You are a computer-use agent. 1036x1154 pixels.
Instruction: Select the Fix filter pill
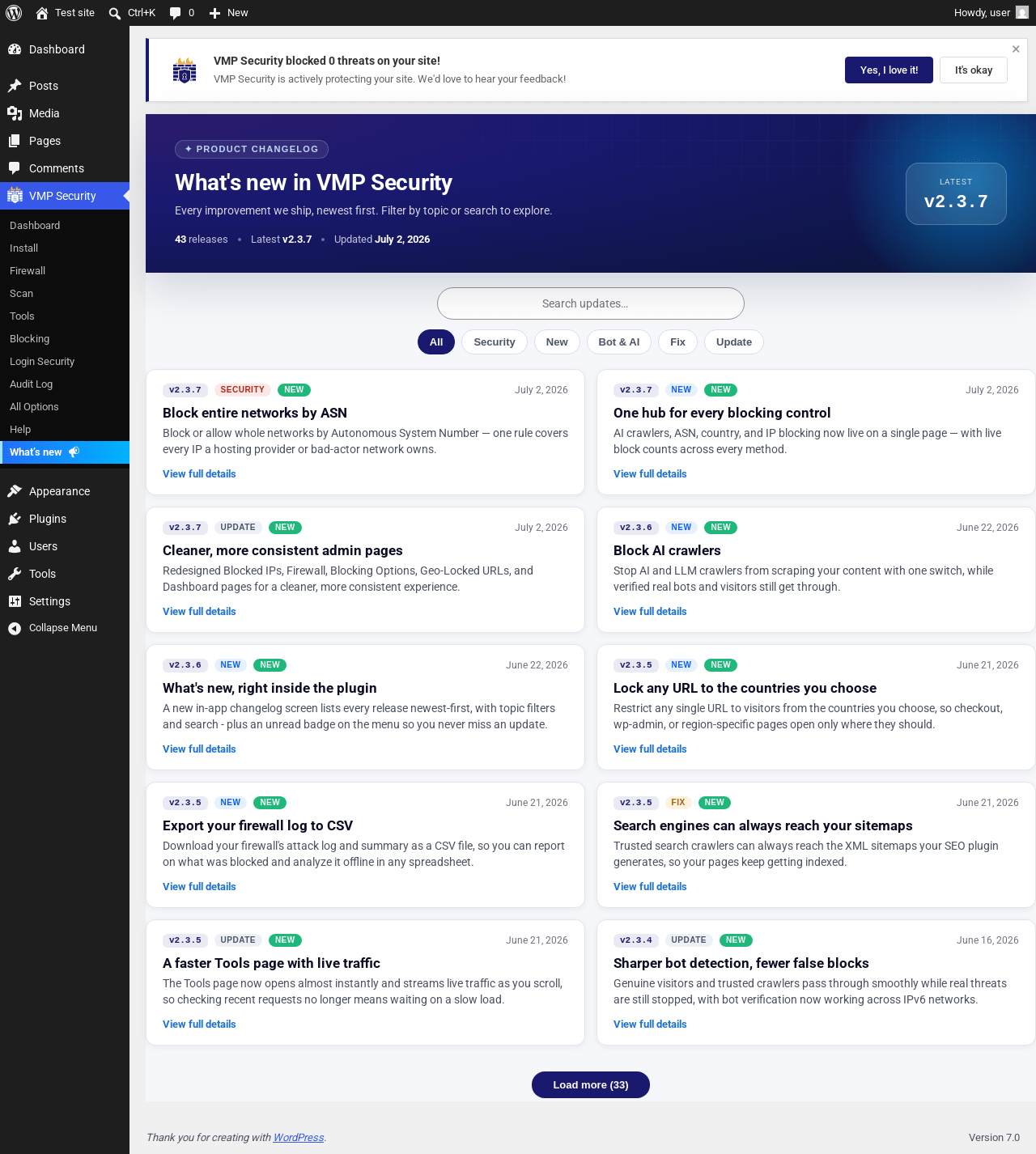678,342
